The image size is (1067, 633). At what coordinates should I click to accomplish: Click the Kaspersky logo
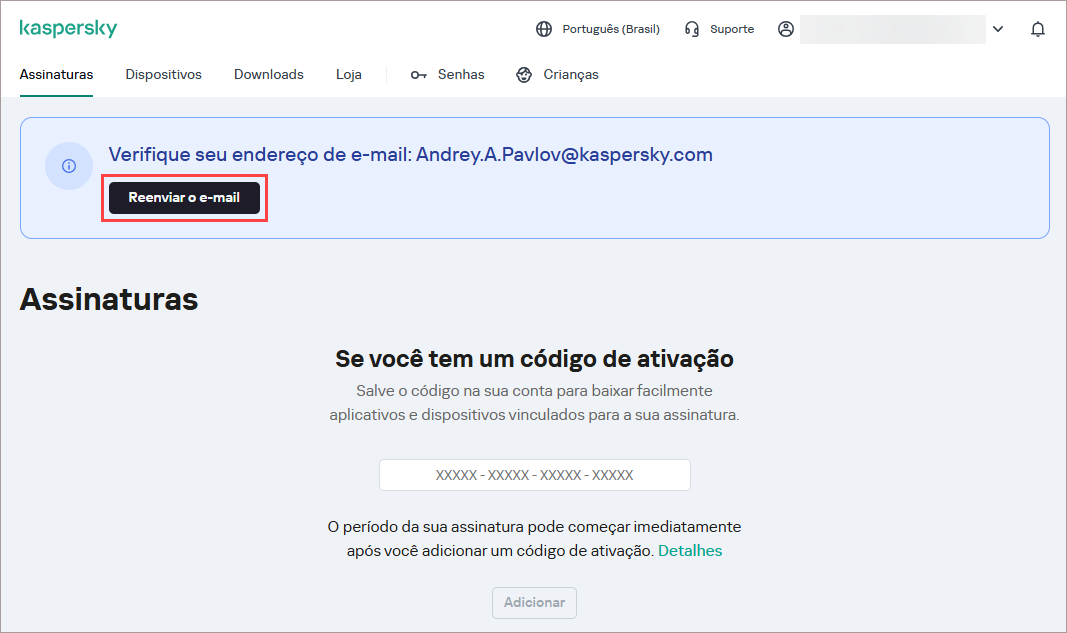click(68, 28)
